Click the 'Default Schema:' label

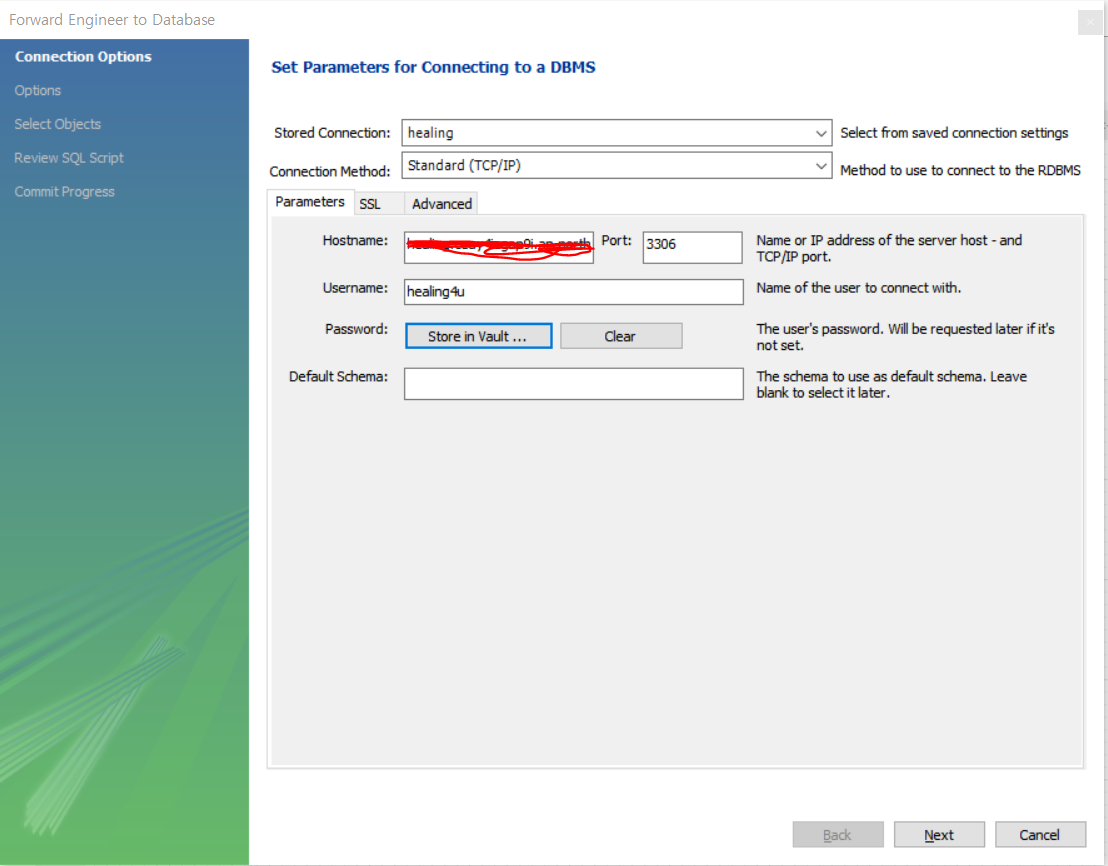pos(338,376)
